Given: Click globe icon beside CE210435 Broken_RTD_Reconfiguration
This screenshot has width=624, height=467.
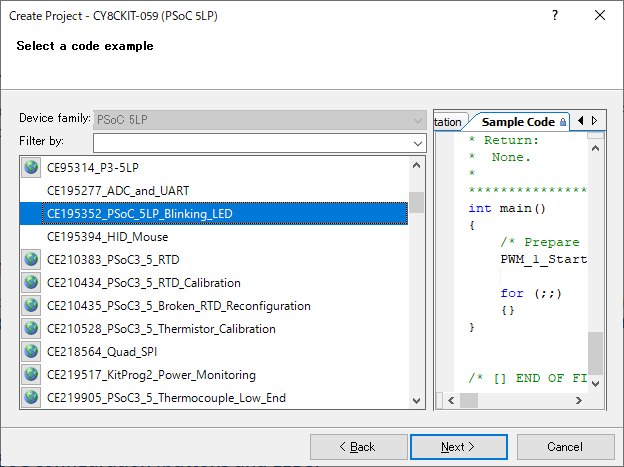Looking at the screenshot, I should [31, 306].
